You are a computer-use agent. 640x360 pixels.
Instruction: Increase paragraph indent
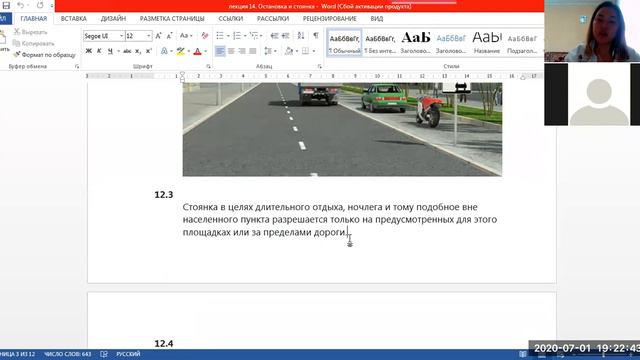click(x=286, y=36)
